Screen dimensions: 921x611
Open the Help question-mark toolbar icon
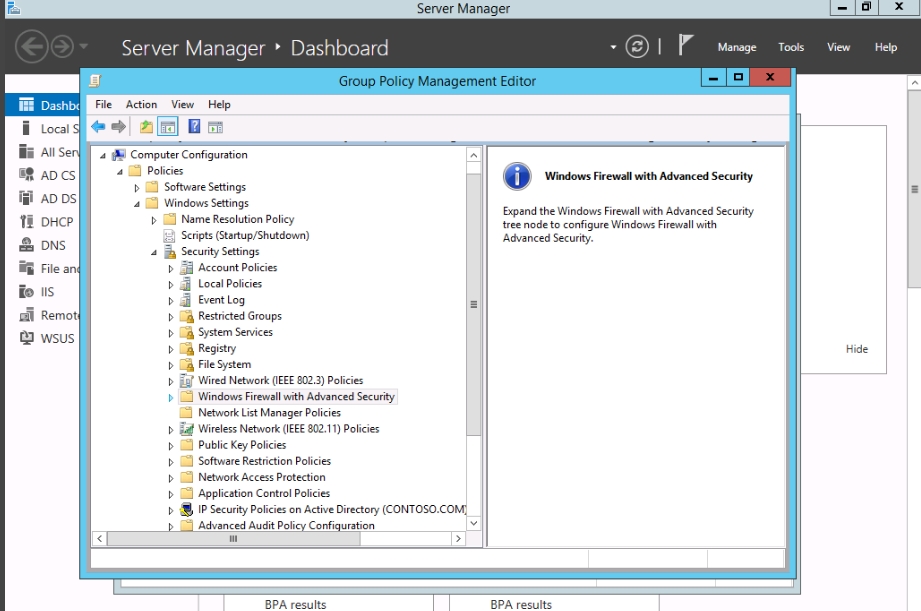194,126
